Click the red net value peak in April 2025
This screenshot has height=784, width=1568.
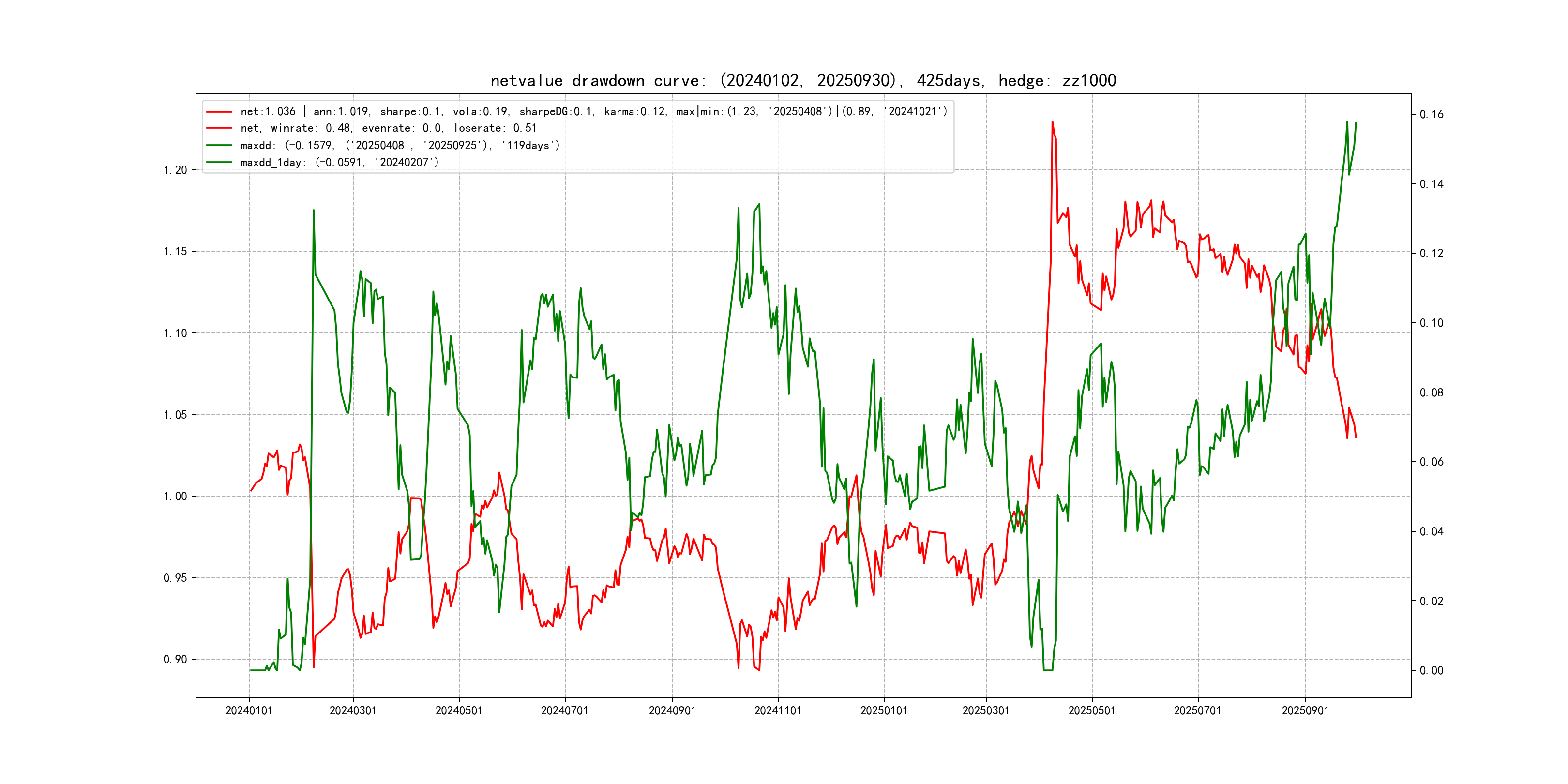1053,122
